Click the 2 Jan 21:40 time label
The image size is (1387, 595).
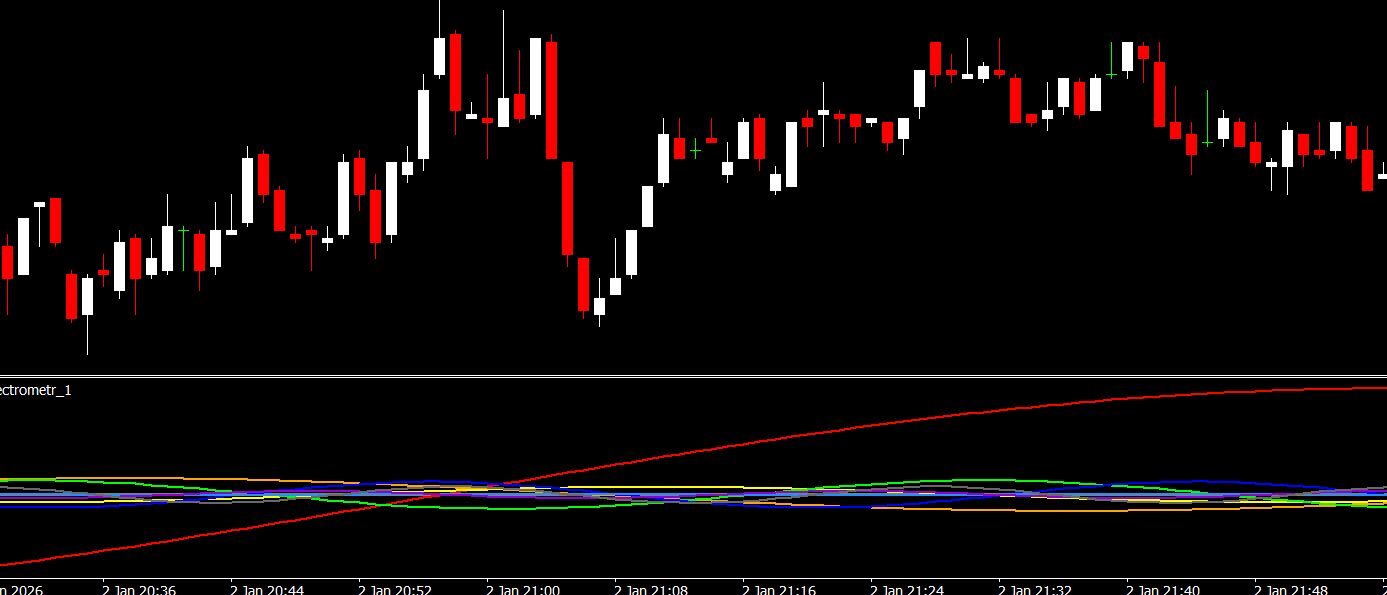point(1163,590)
